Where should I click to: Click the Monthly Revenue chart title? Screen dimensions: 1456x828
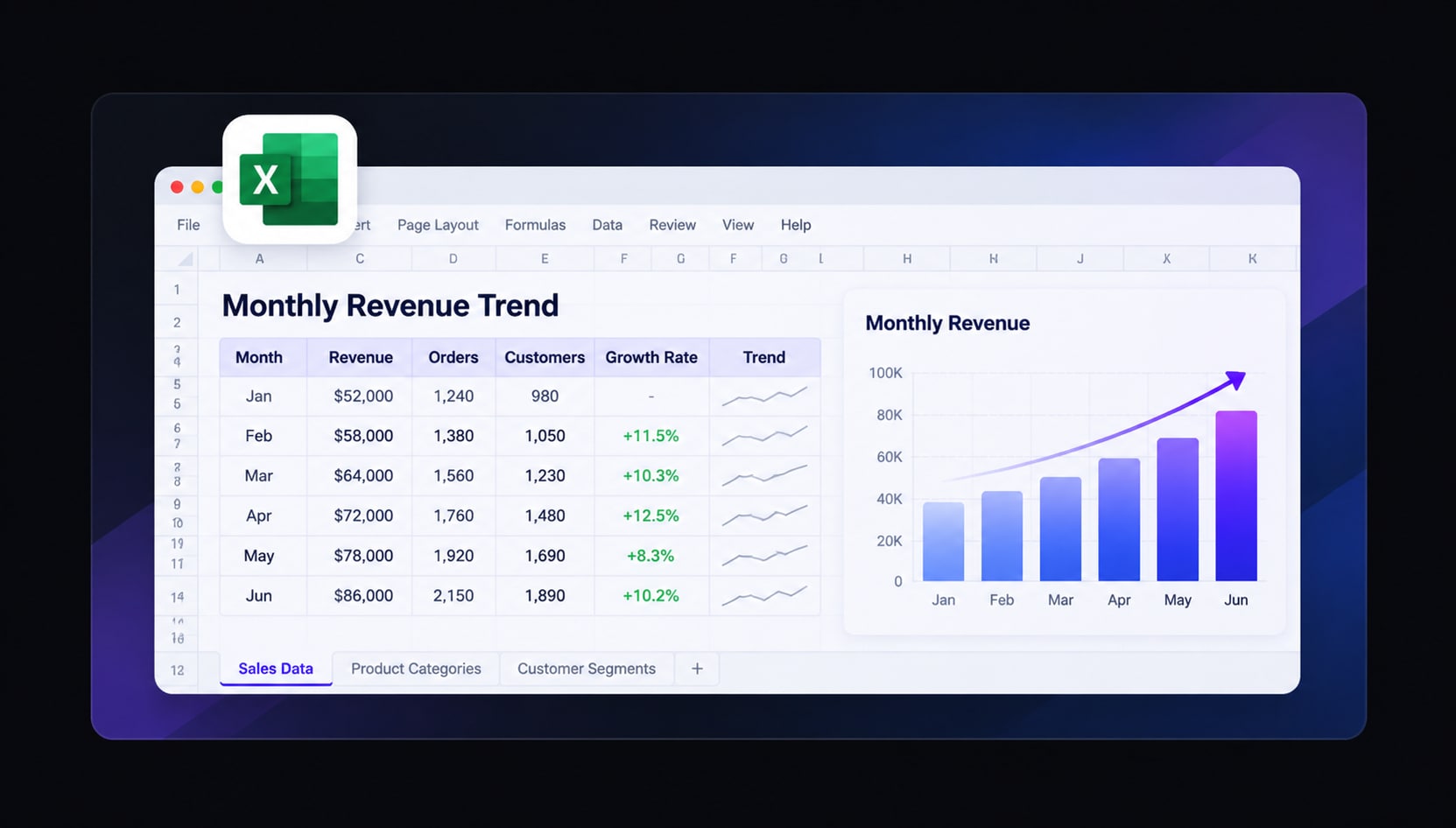947,323
